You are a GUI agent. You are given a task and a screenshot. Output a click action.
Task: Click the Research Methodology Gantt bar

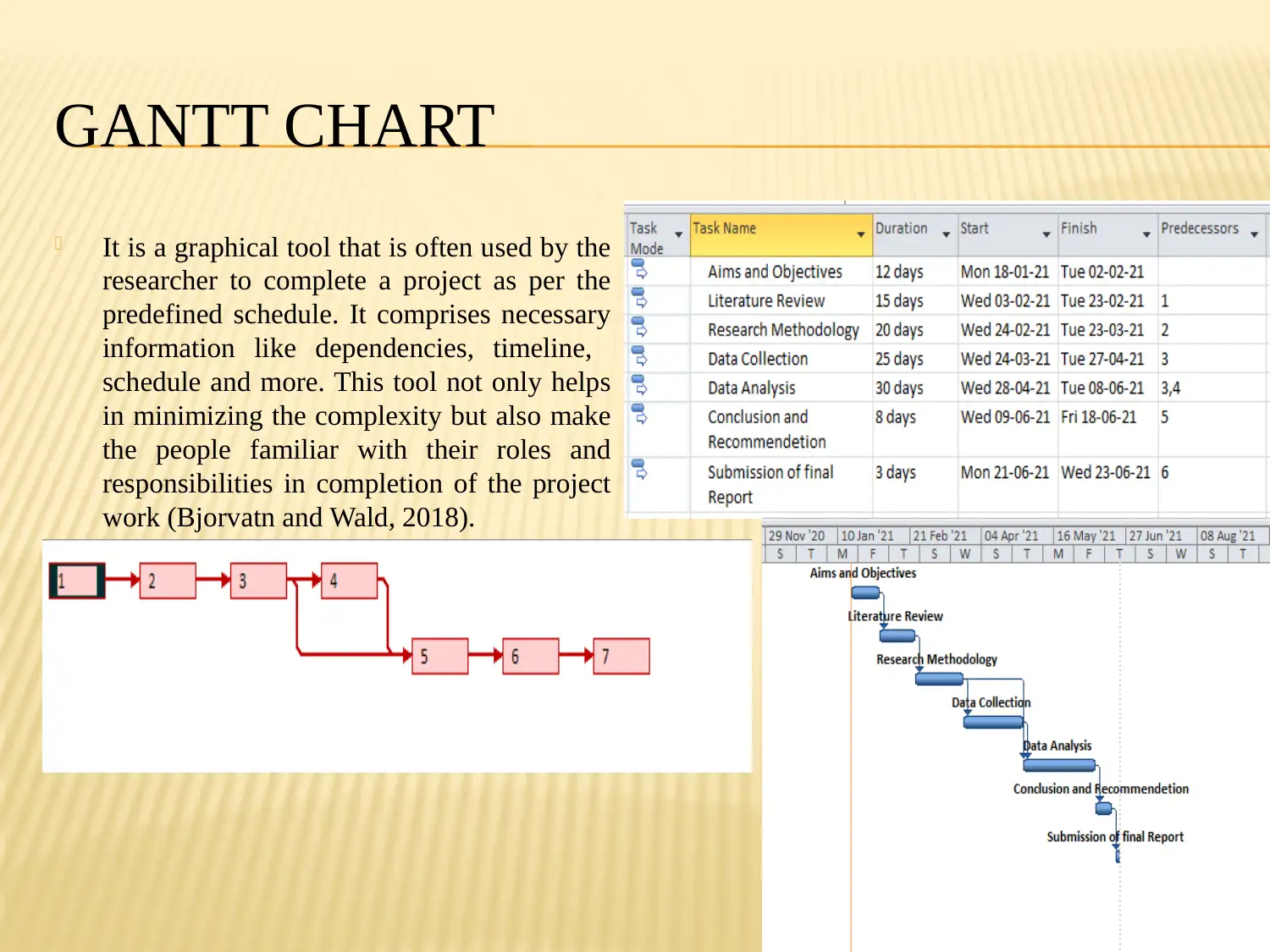[x=939, y=679]
